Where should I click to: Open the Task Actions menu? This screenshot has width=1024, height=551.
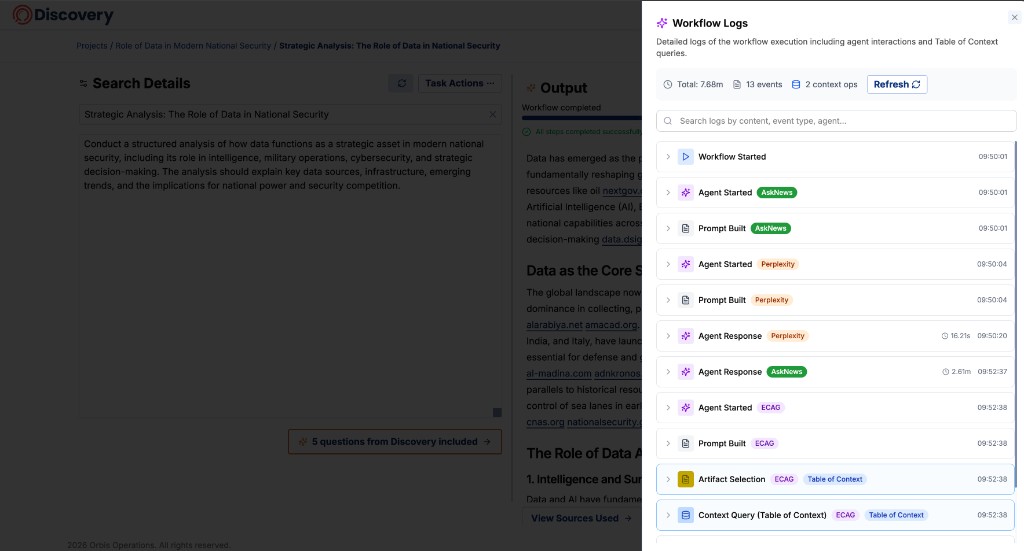pos(460,83)
